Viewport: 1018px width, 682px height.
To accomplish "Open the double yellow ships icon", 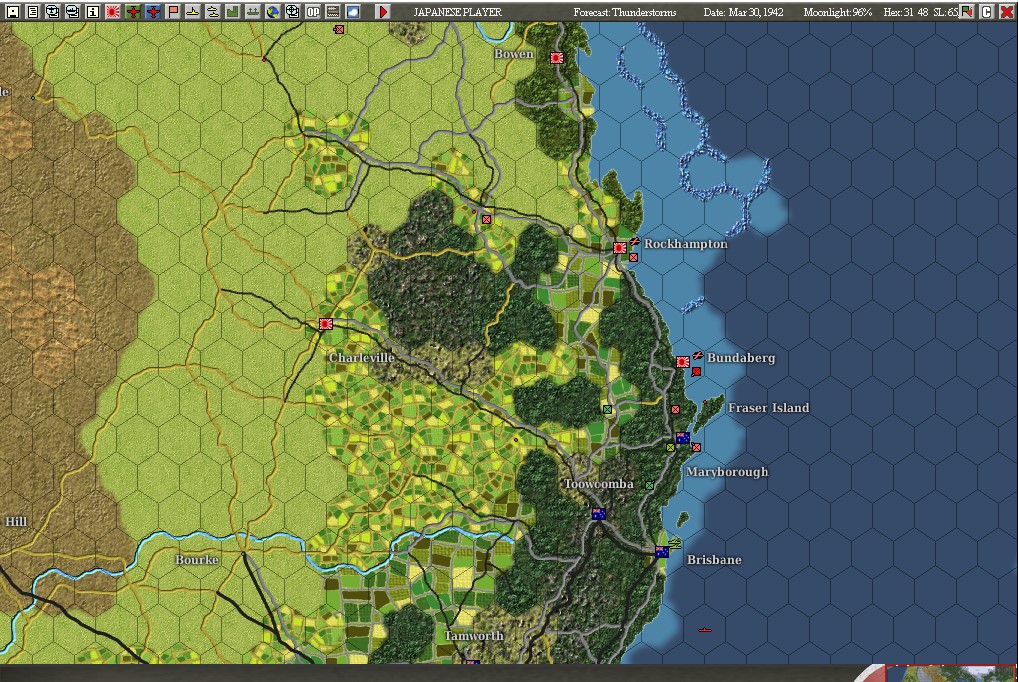I will 213,12.
